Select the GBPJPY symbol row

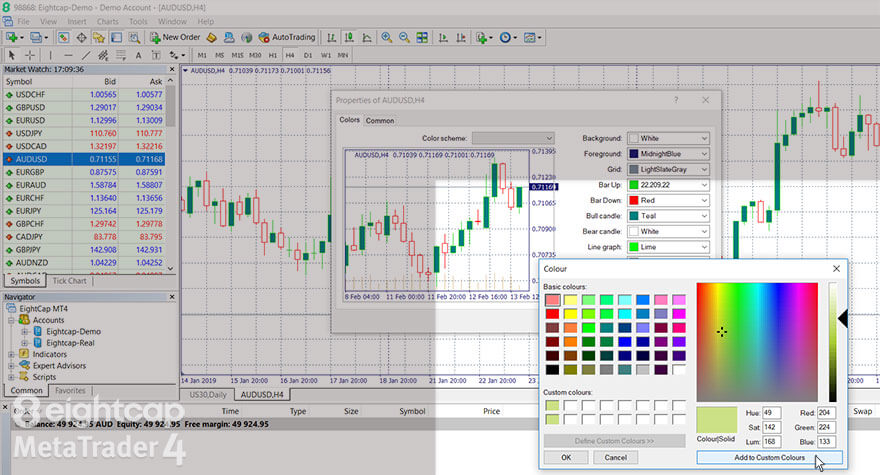point(84,249)
